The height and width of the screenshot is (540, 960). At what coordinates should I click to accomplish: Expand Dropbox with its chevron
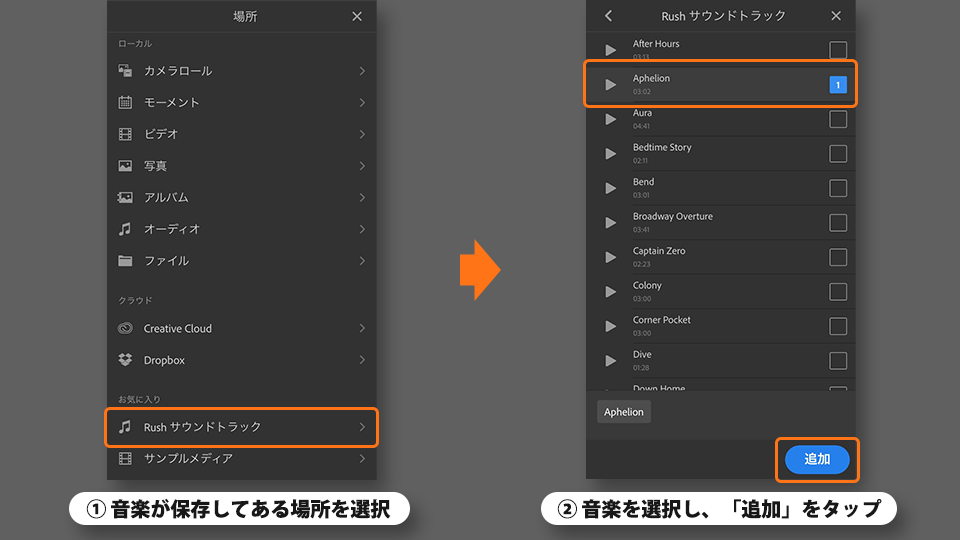(362, 360)
